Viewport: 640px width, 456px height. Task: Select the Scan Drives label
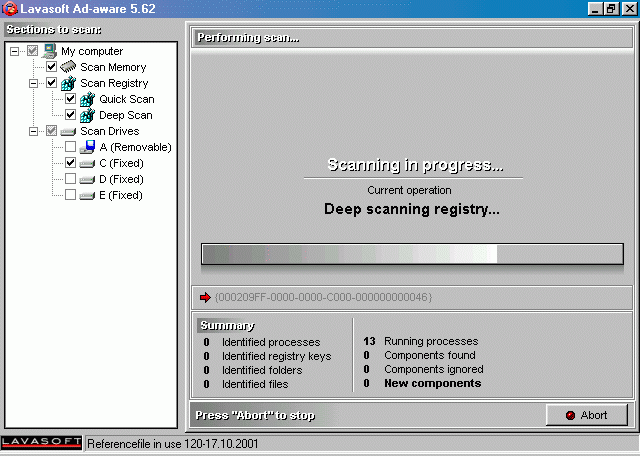point(109,131)
